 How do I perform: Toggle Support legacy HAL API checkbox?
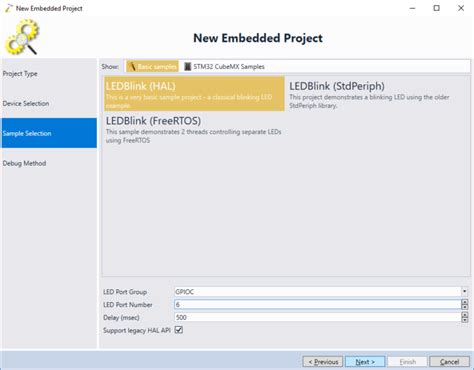point(179,330)
